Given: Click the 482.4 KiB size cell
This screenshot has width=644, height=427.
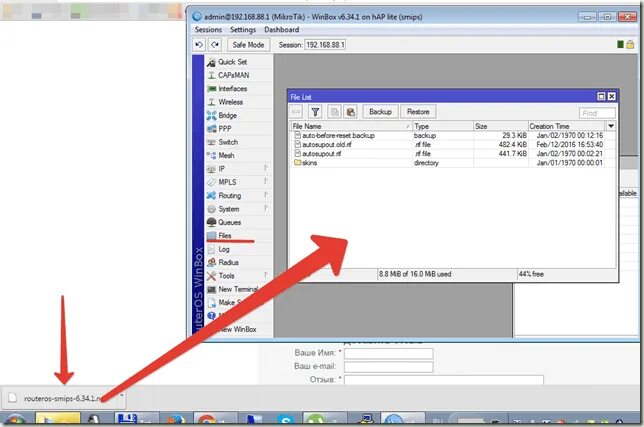Looking at the screenshot, I should [x=513, y=145].
